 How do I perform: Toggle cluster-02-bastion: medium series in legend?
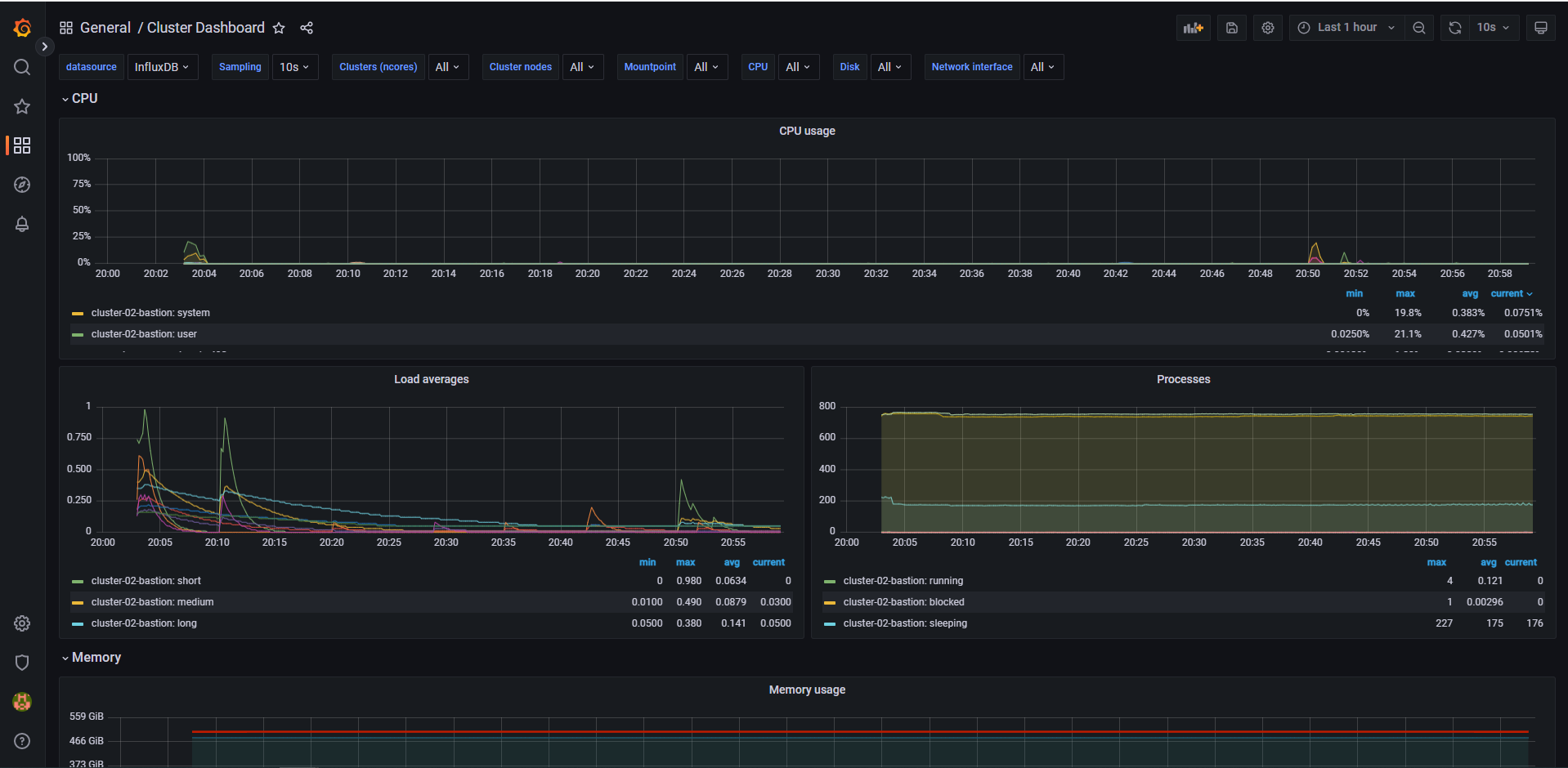click(152, 602)
